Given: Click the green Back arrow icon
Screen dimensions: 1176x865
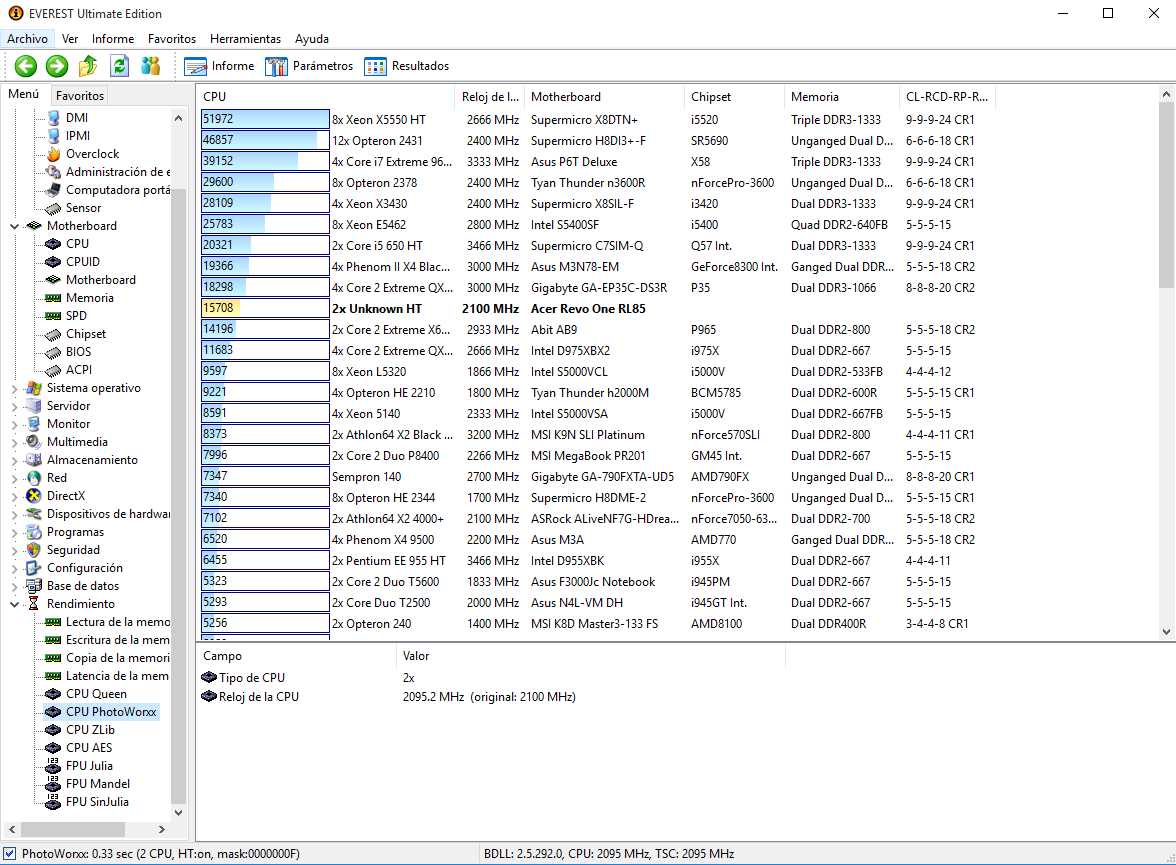Looking at the screenshot, I should pos(26,66).
